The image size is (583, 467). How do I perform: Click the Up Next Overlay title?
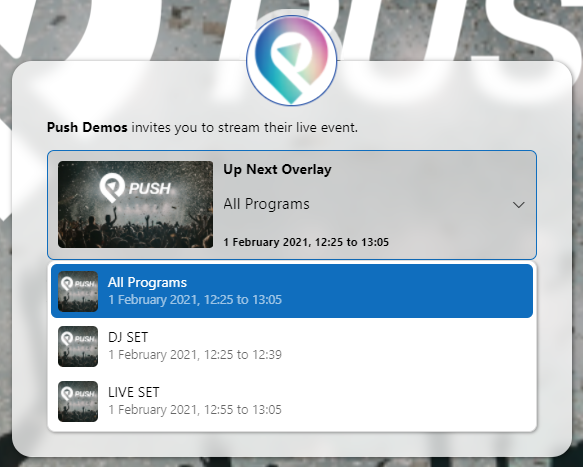click(x=277, y=170)
